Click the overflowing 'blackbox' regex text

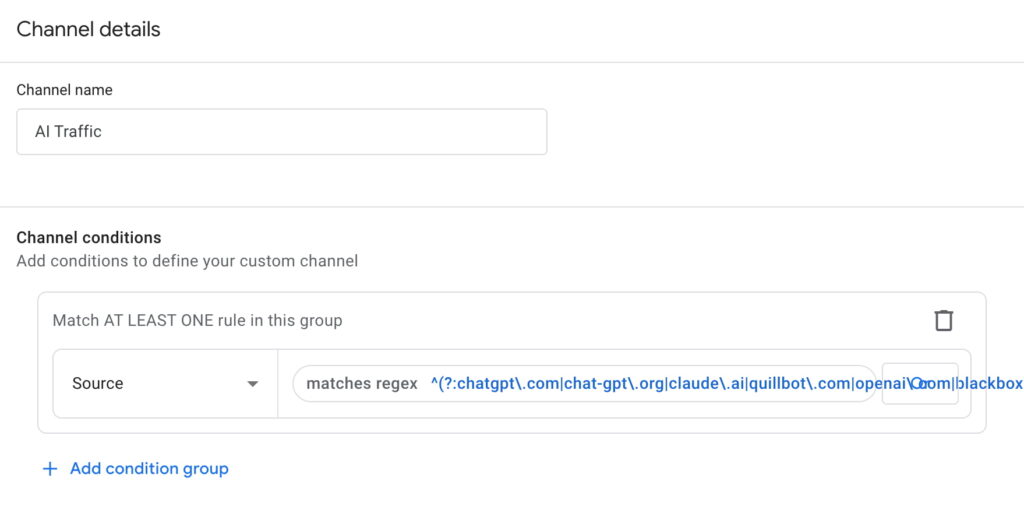click(992, 384)
